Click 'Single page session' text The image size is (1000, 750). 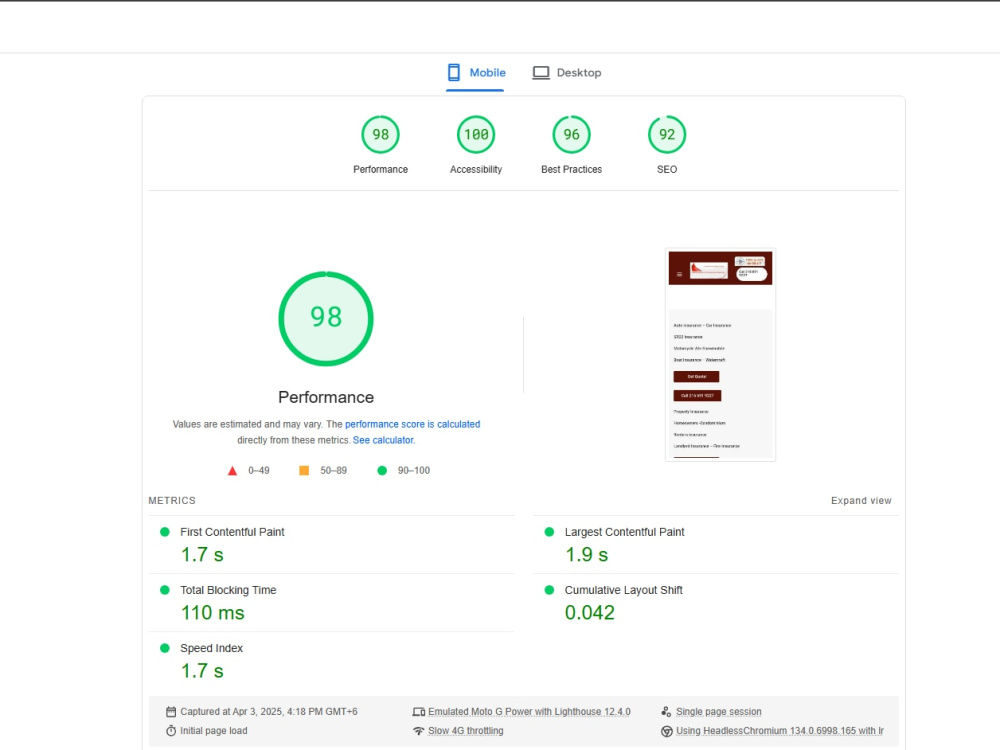click(719, 712)
